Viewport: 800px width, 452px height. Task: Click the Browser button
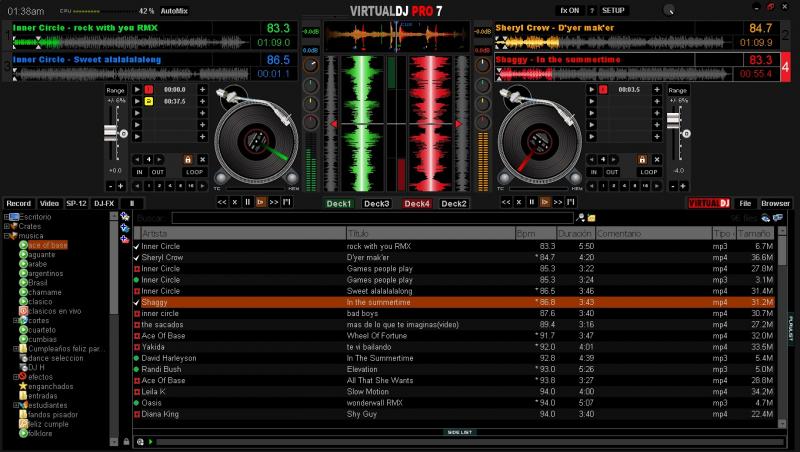[x=775, y=203]
